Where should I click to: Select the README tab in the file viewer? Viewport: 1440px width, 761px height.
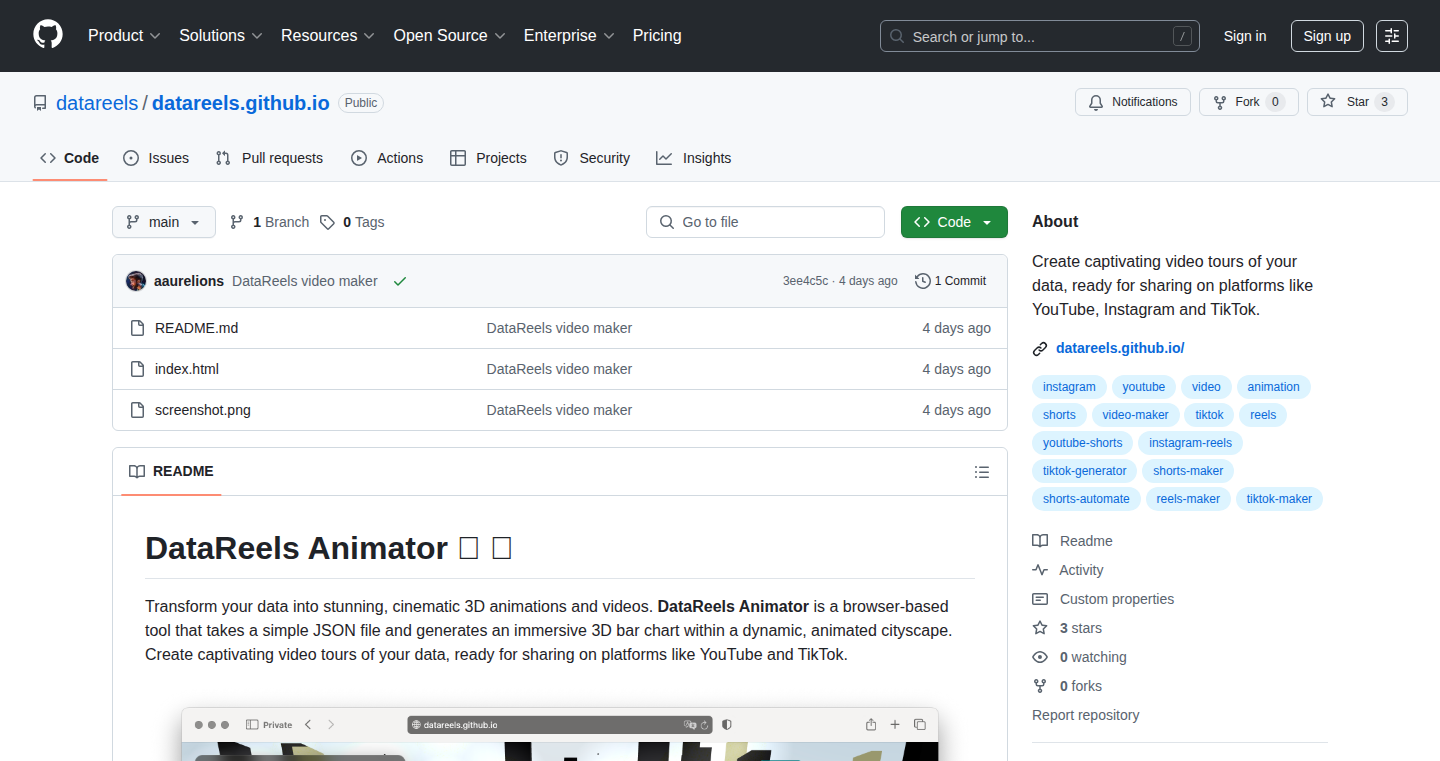[x=171, y=471]
